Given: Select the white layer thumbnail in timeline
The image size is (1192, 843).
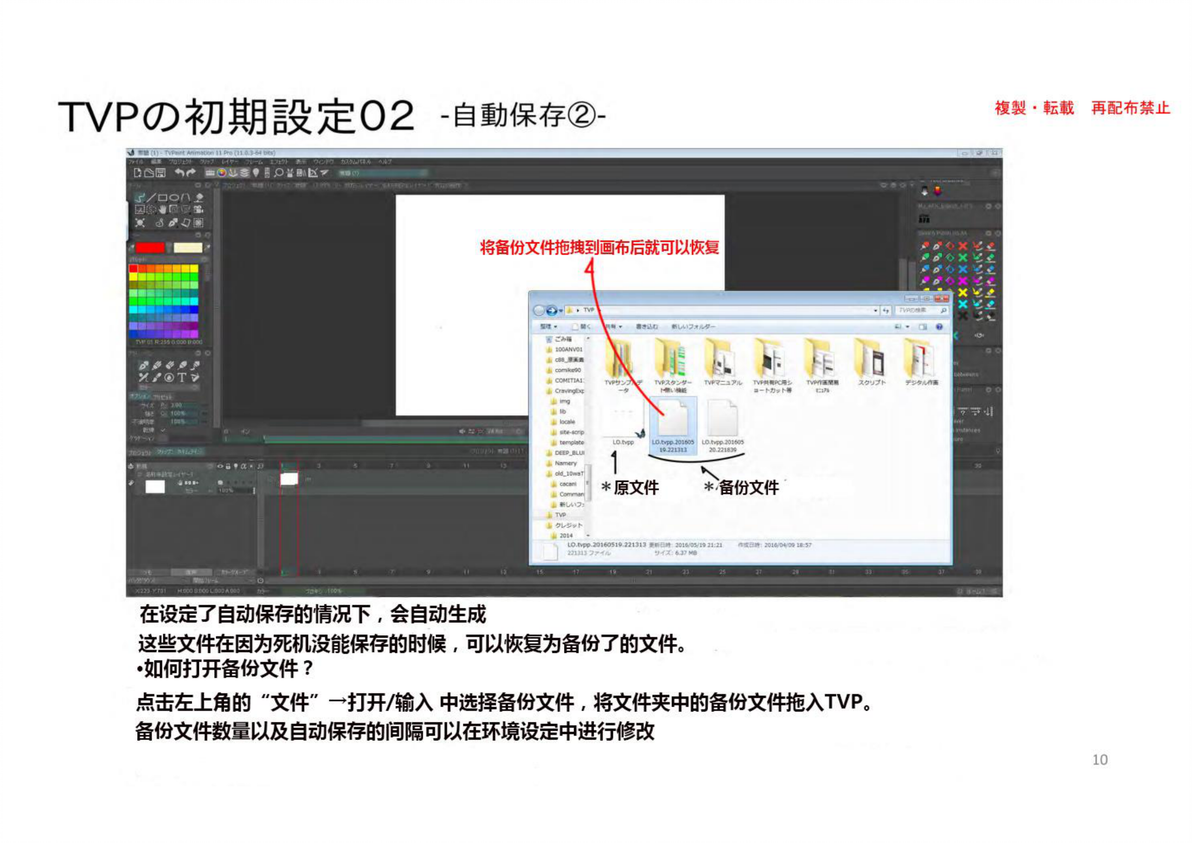Looking at the screenshot, I should click(x=155, y=486).
